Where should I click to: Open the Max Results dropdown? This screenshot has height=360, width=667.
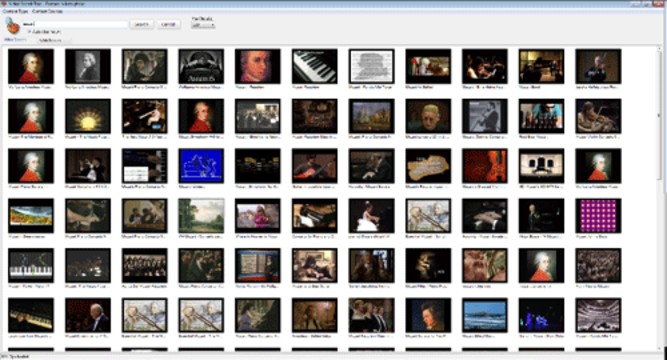click(203, 25)
